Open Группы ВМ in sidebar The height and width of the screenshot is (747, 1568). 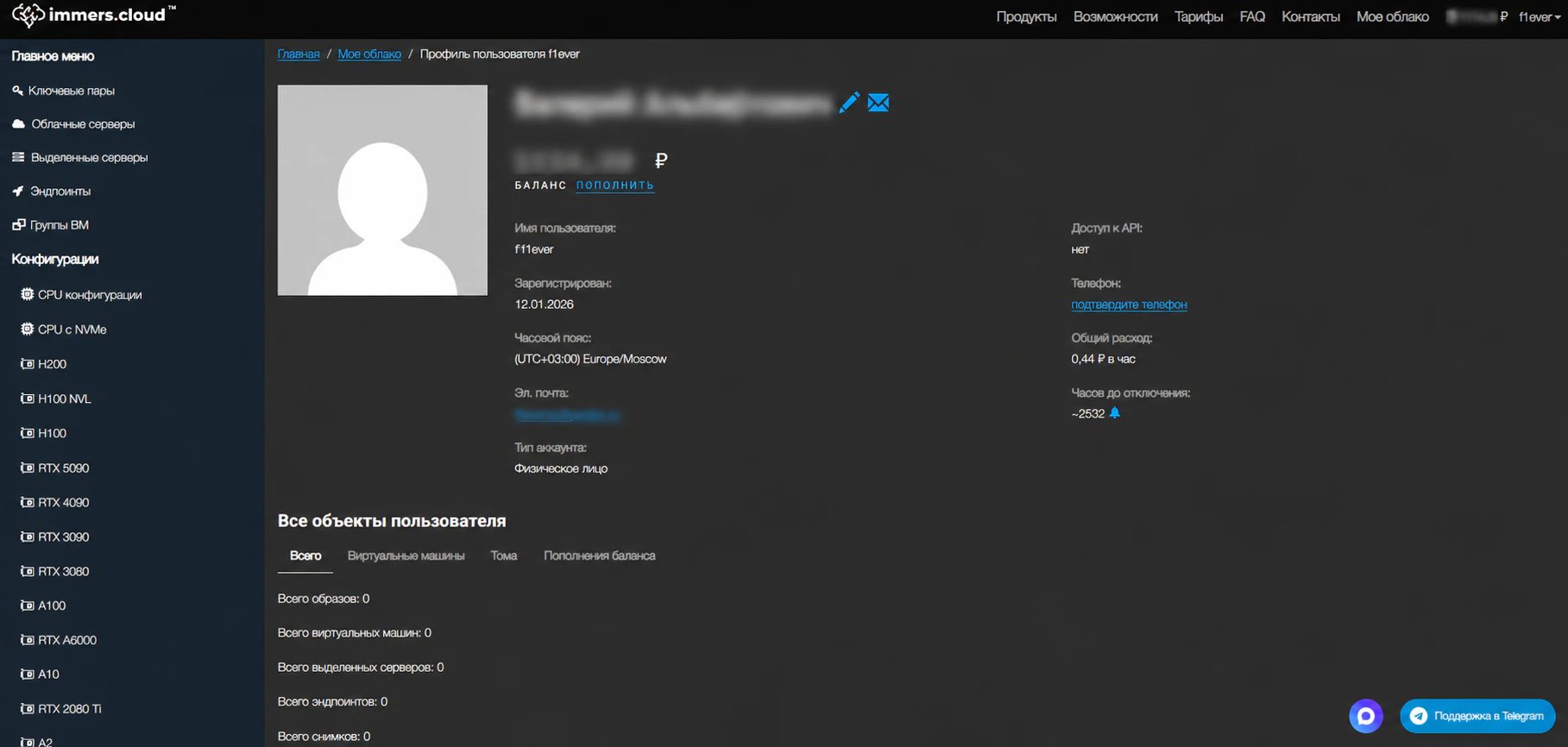[50, 225]
